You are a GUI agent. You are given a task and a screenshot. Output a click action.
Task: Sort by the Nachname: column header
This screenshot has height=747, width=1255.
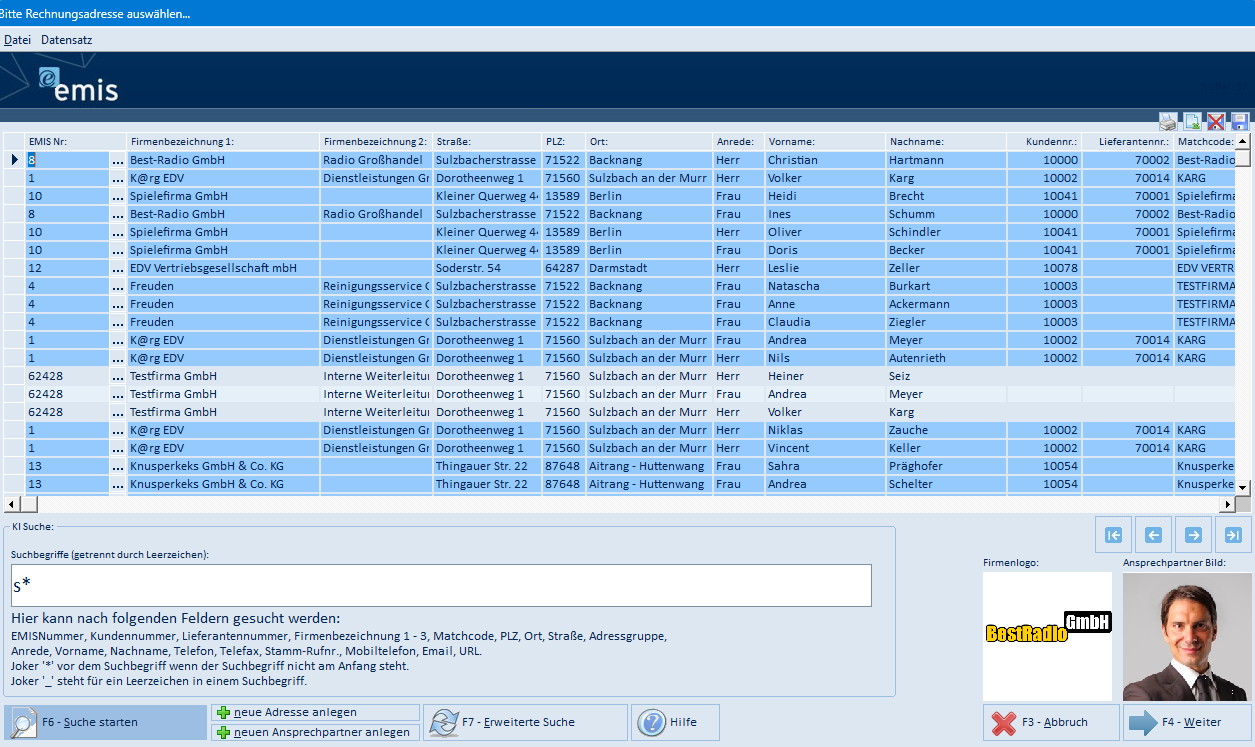pyautogui.click(x=946, y=142)
